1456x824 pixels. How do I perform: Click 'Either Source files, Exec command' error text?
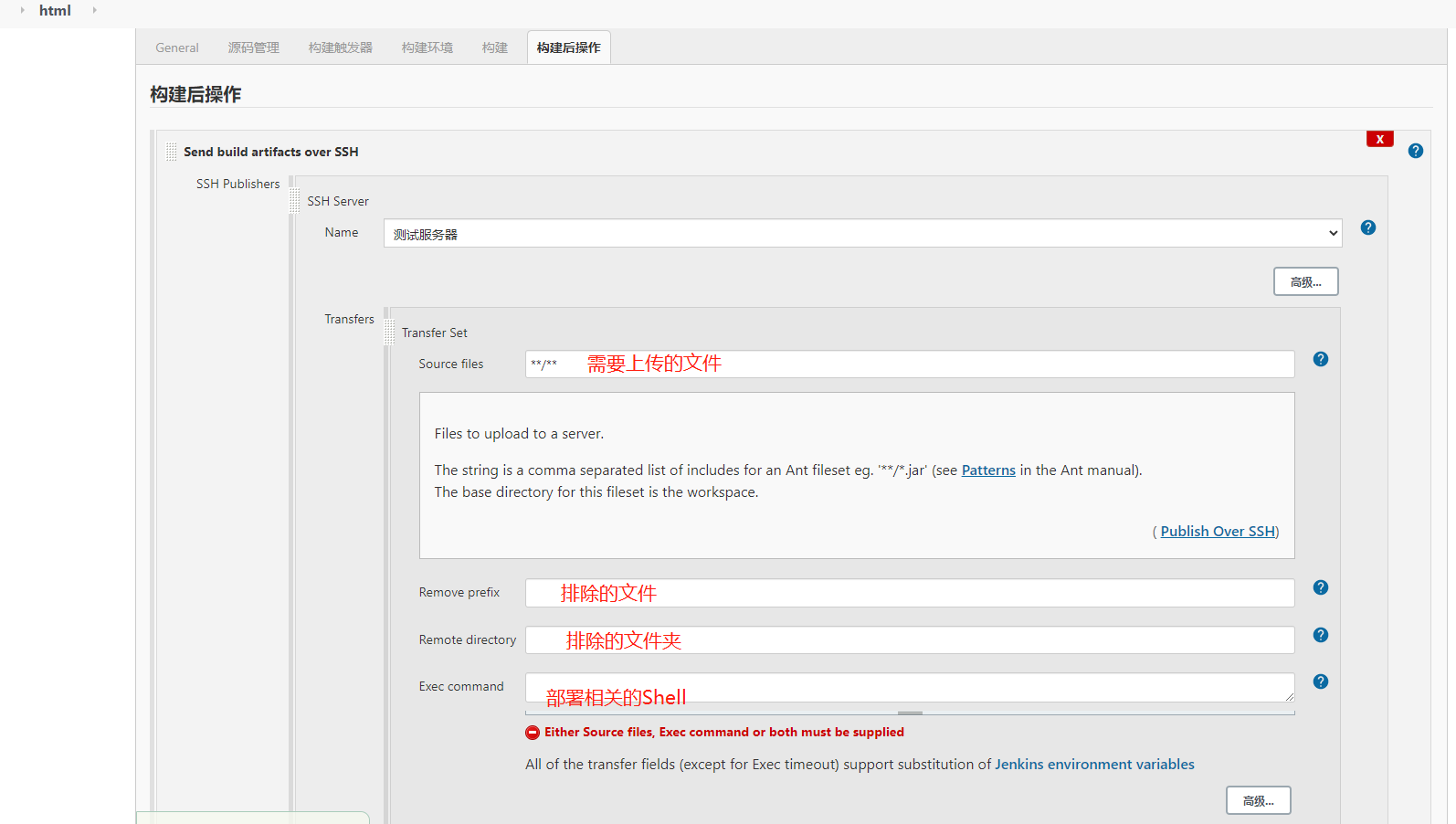(724, 733)
